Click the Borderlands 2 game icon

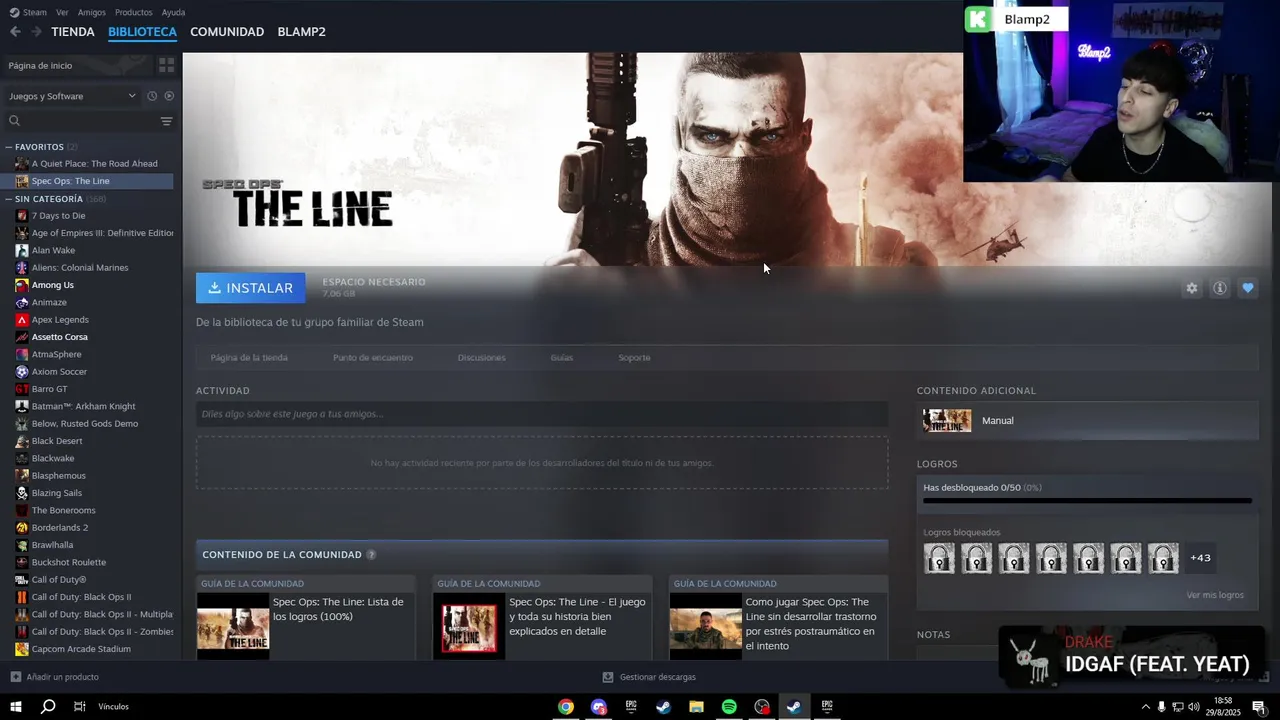point(22,528)
